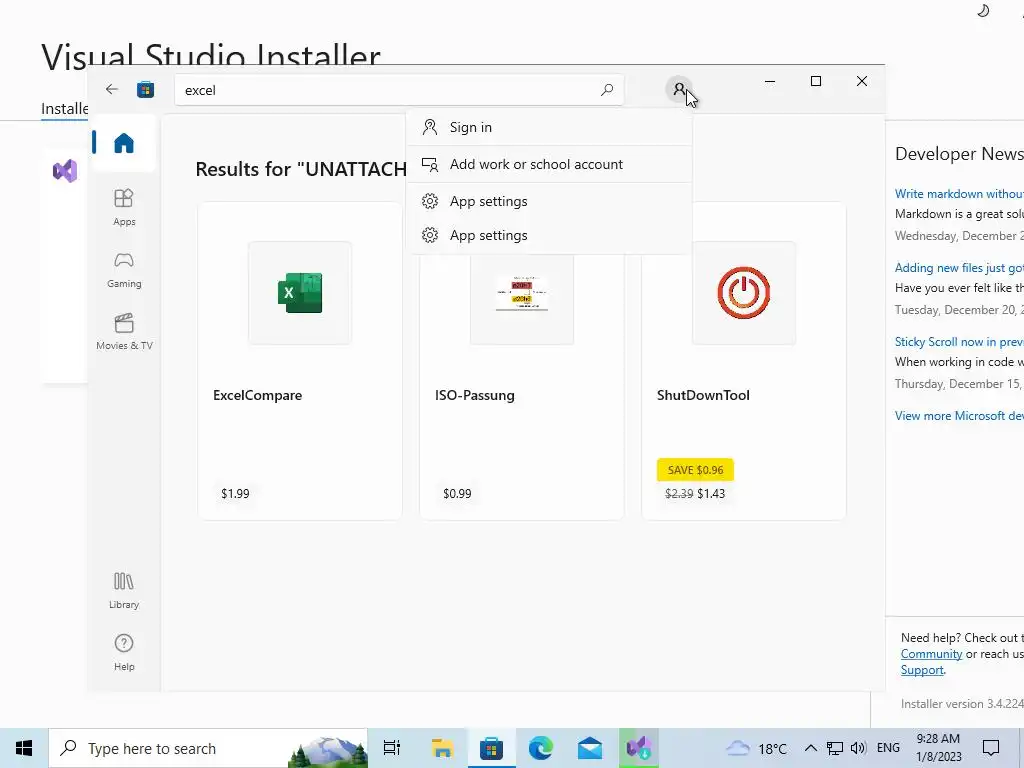1024x768 pixels.
Task: Click Visual Studio Installer taskbar icon
Action: [639, 748]
